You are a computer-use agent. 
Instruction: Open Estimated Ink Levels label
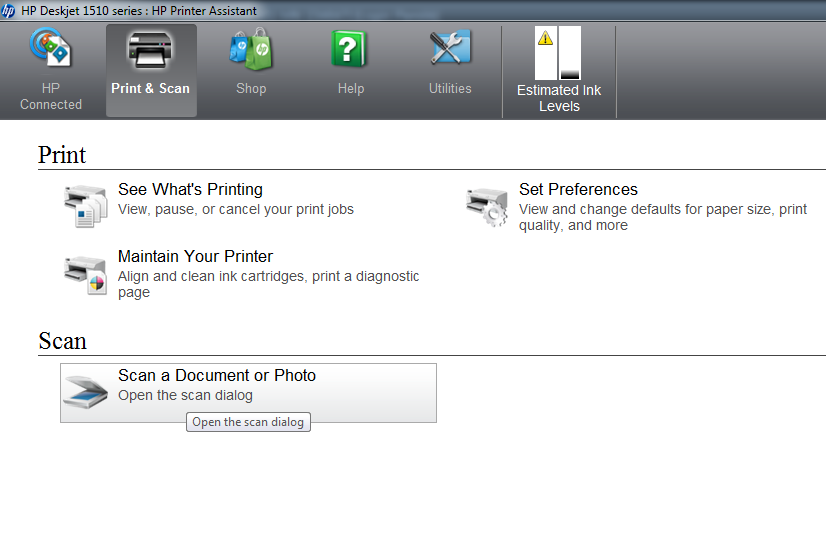[x=559, y=98]
